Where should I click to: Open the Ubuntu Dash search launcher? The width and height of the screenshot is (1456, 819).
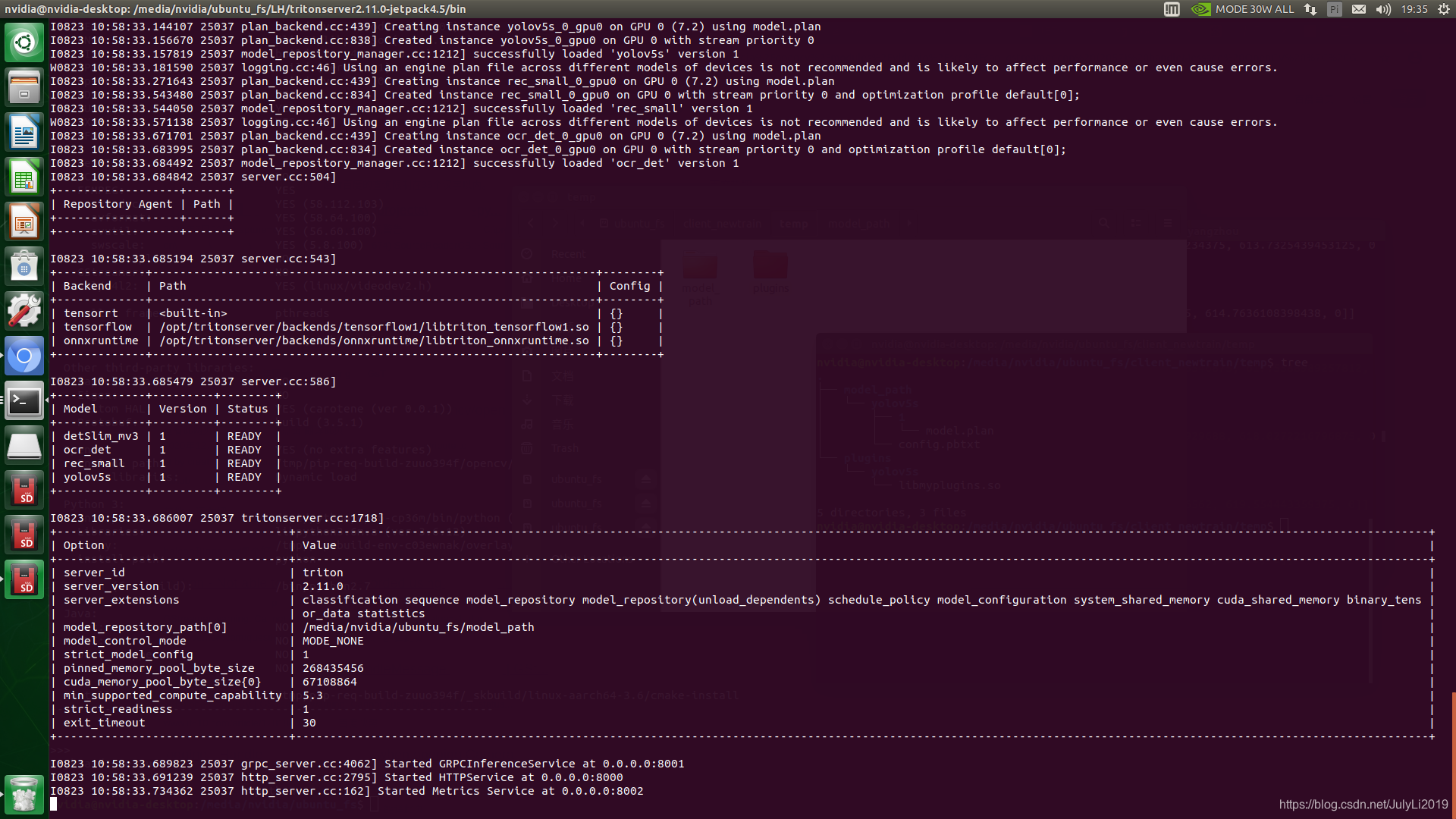(24, 42)
